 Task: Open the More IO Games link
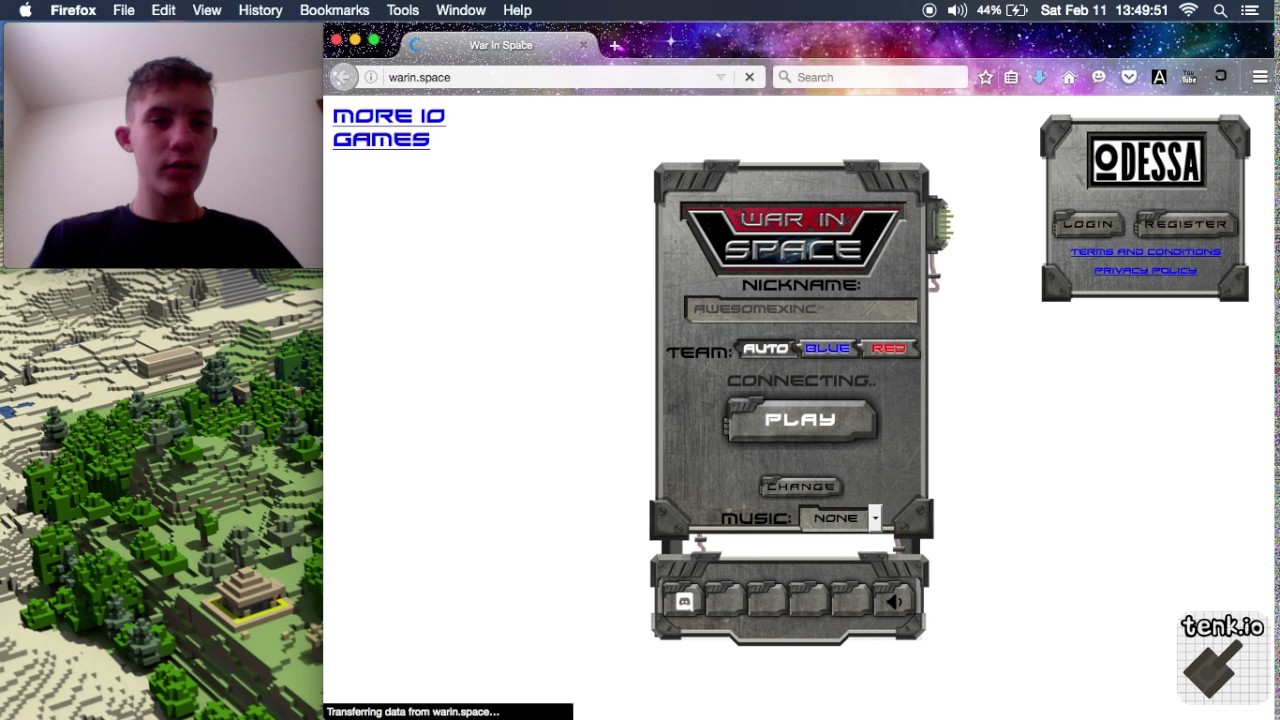pyautogui.click(x=389, y=128)
